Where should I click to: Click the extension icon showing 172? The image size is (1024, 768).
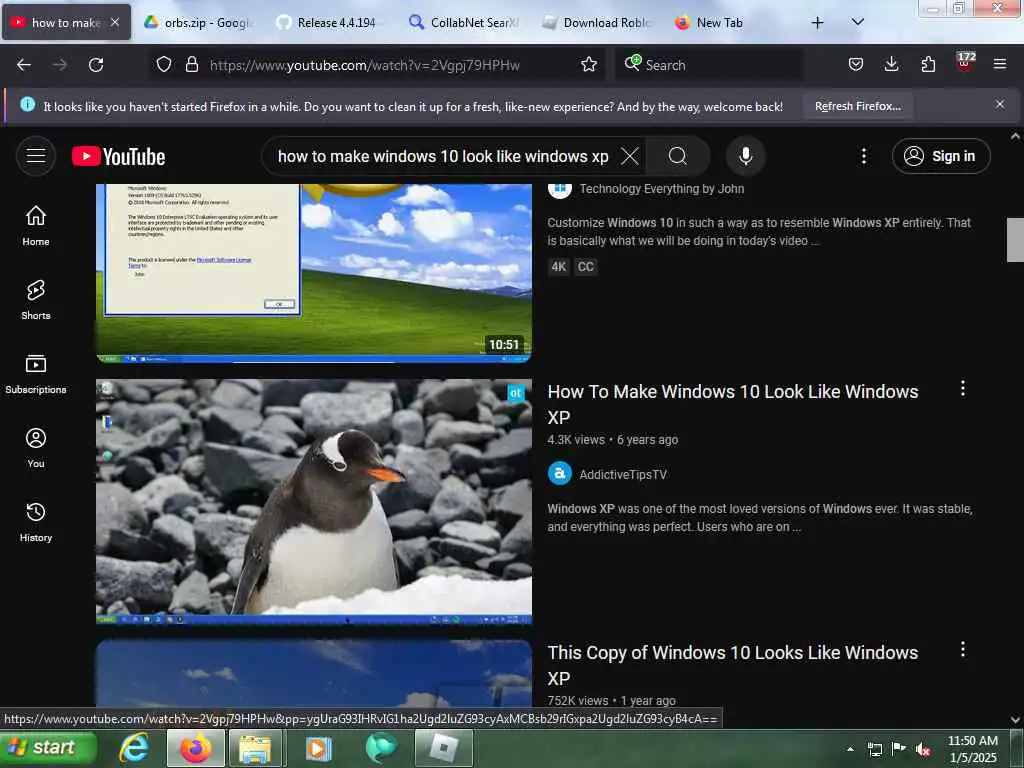pyautogui.click(x=965, y=62)
